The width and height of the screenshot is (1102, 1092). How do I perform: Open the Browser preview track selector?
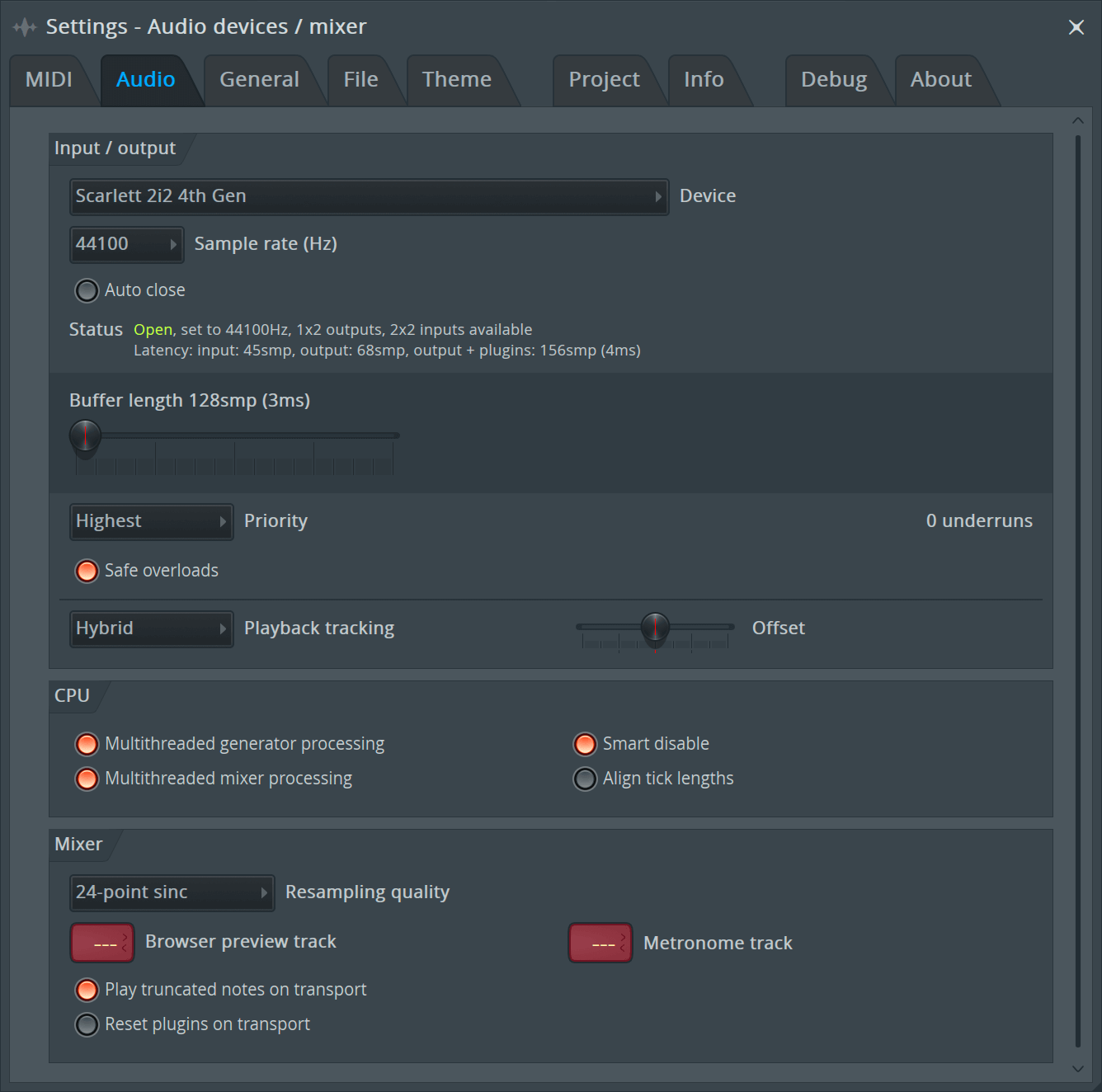[x=102, y=943]
